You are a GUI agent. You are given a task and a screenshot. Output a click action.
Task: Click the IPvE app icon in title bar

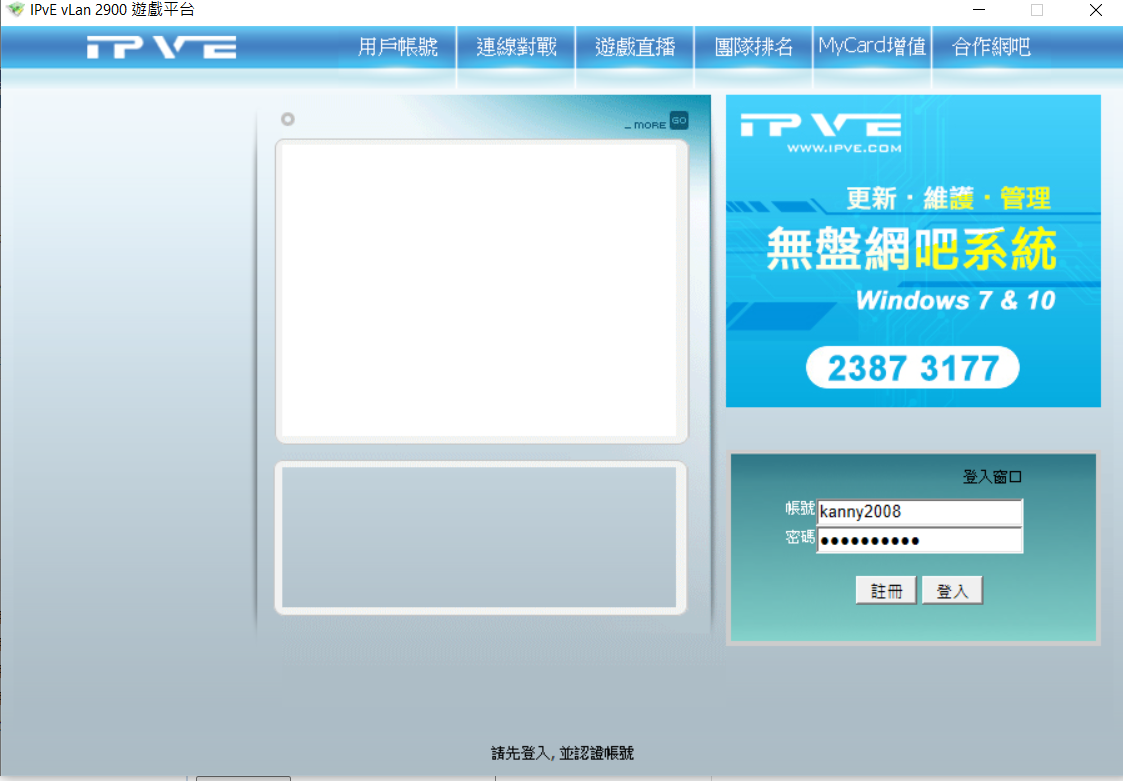(15, 9)
